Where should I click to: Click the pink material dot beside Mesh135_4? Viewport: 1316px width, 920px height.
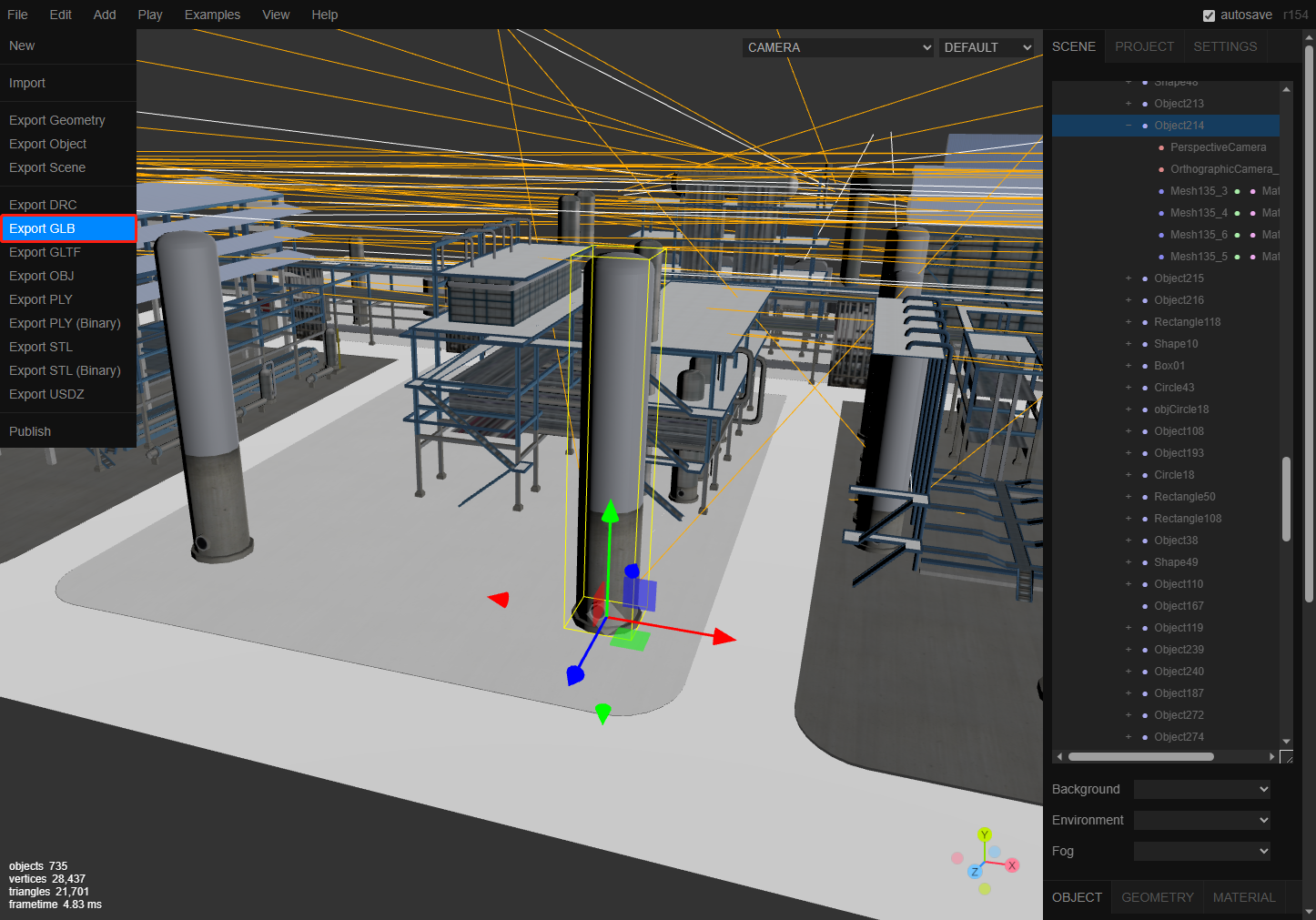(1252, 213)
